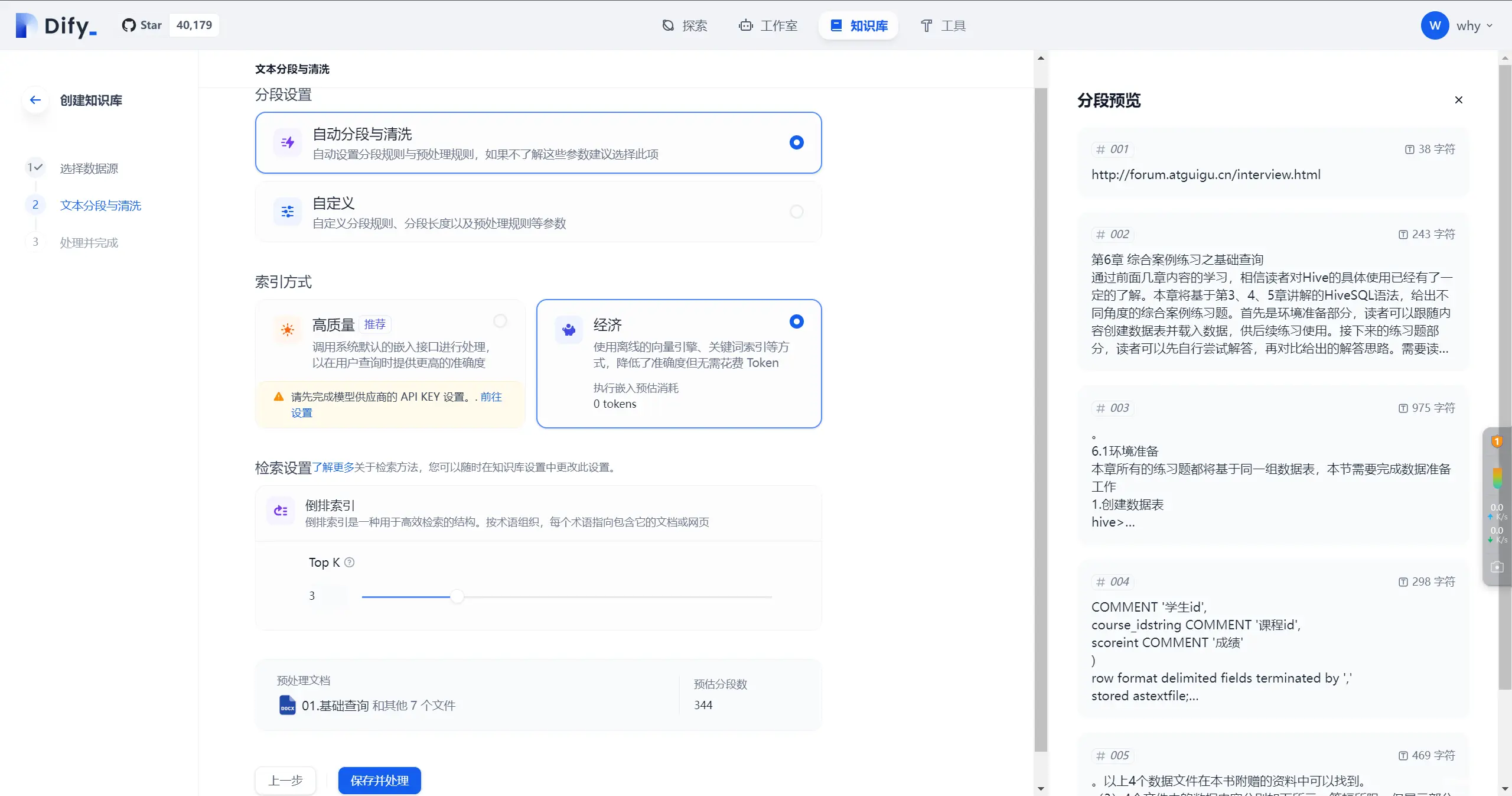Open the 前往设置 link

pyautogui.click(x=491, y=397)
